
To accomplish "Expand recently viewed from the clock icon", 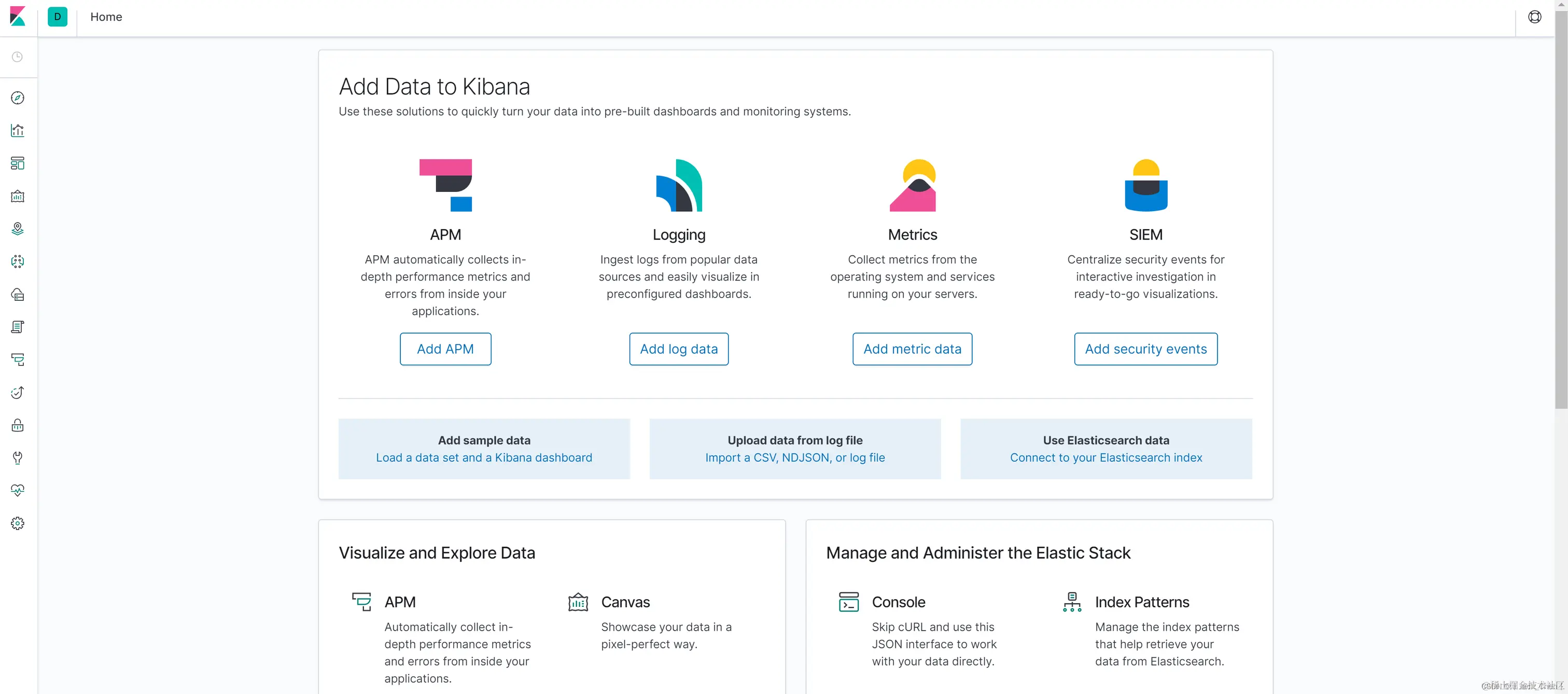I will pos(18,57).
